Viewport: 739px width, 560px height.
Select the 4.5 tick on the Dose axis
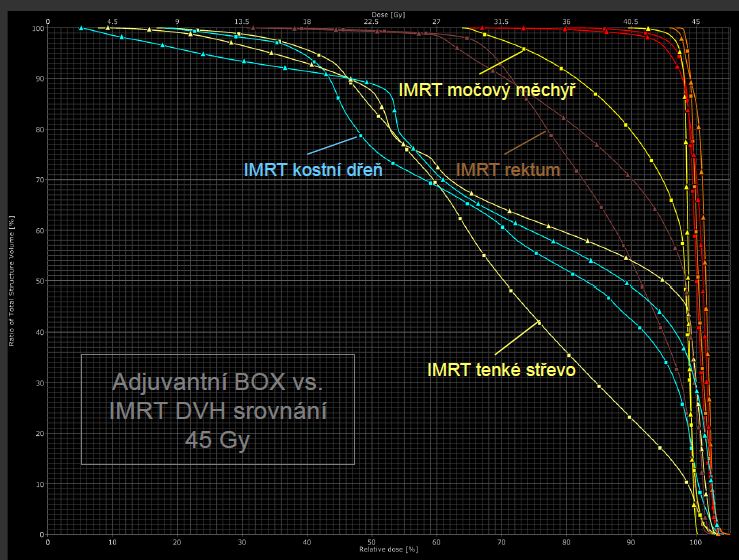tap(112, 20)
